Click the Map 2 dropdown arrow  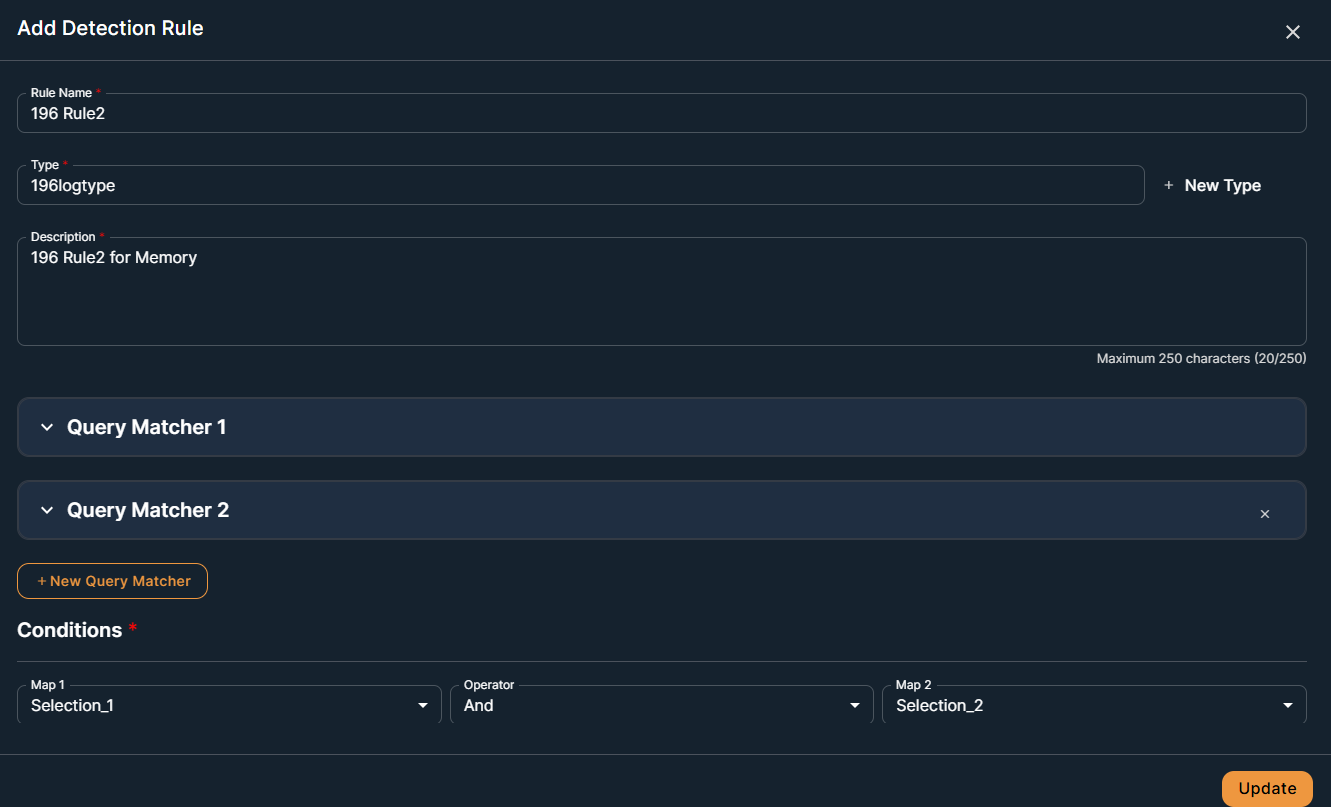coord(1287,706)
